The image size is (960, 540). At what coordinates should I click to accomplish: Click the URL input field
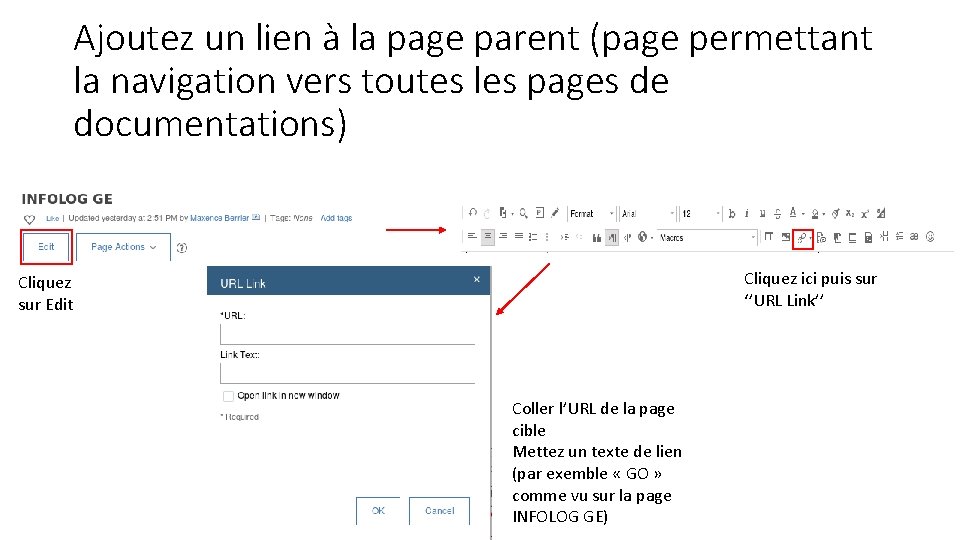[x=347, y=334]
